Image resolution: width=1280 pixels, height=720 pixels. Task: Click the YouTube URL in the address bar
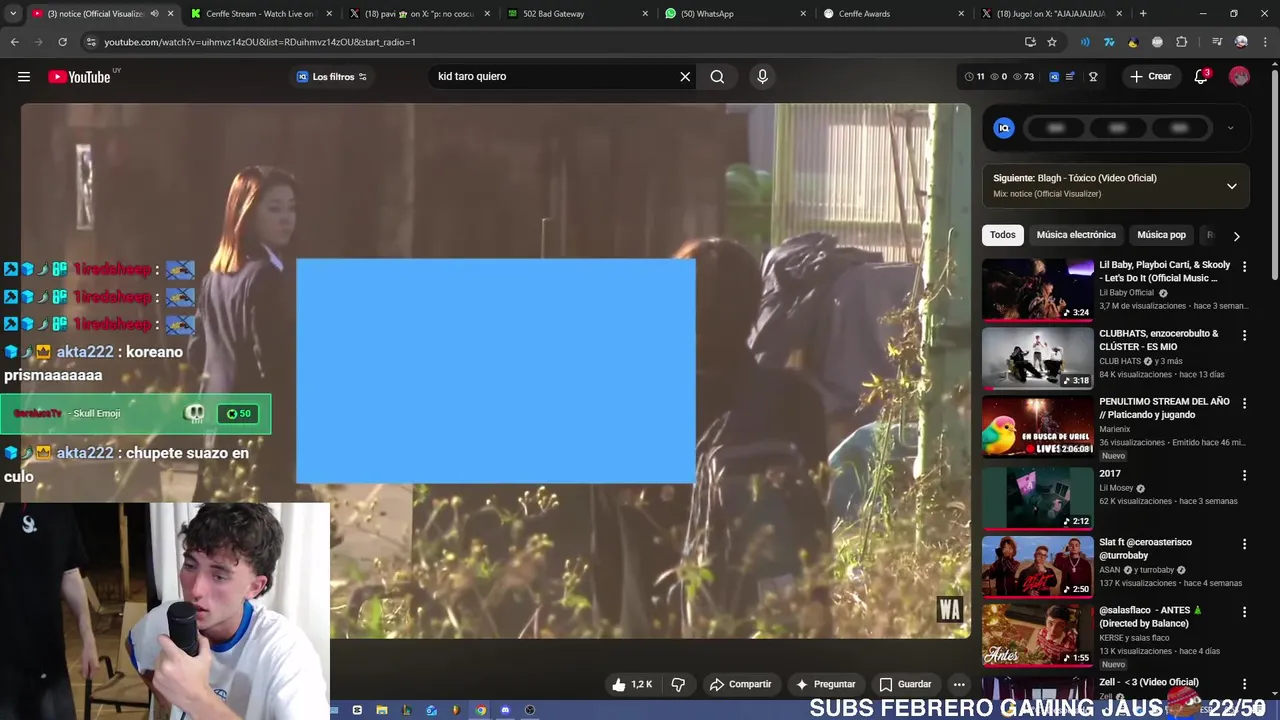pos(260,42)
